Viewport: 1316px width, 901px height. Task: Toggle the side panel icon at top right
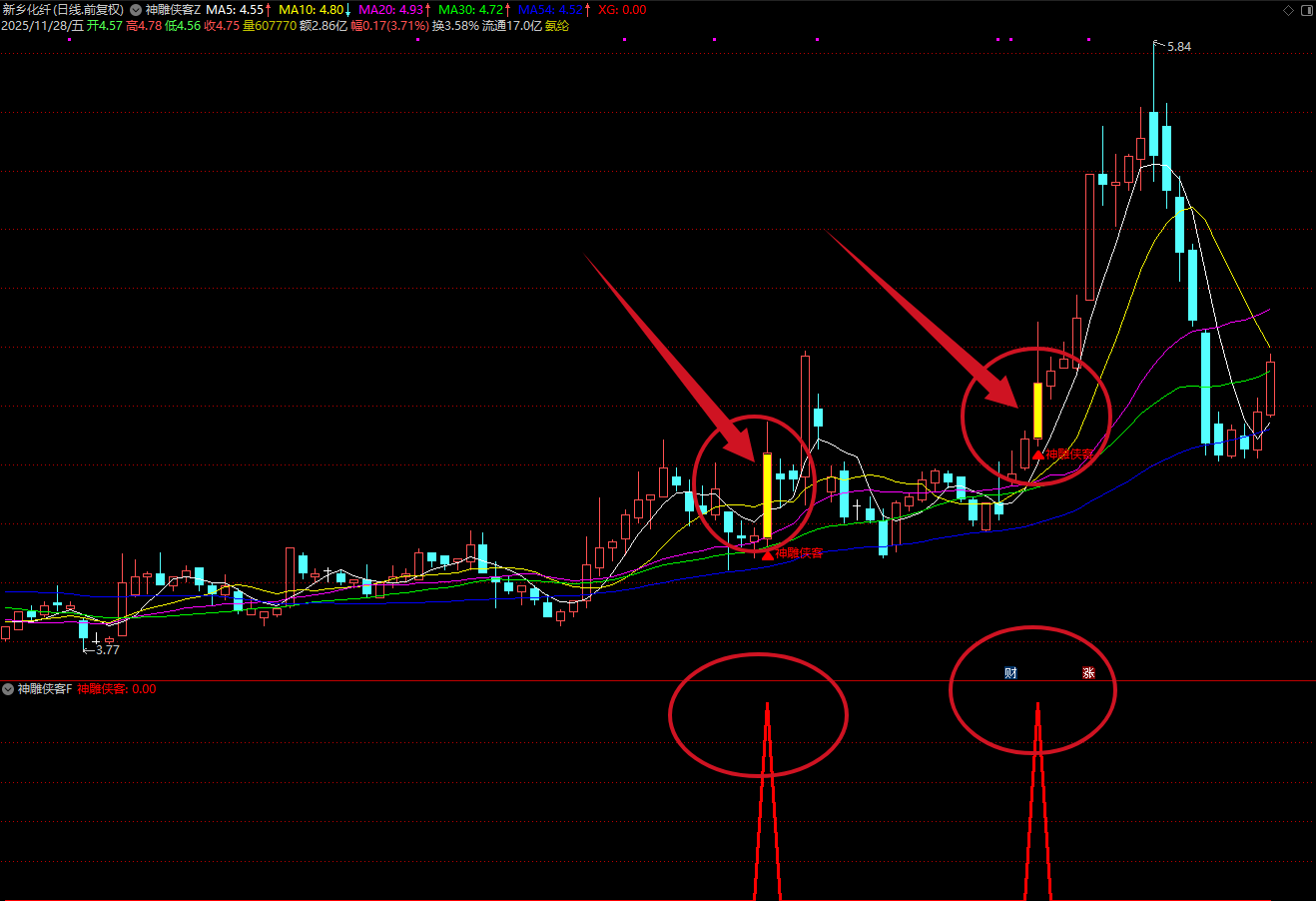1304,10
